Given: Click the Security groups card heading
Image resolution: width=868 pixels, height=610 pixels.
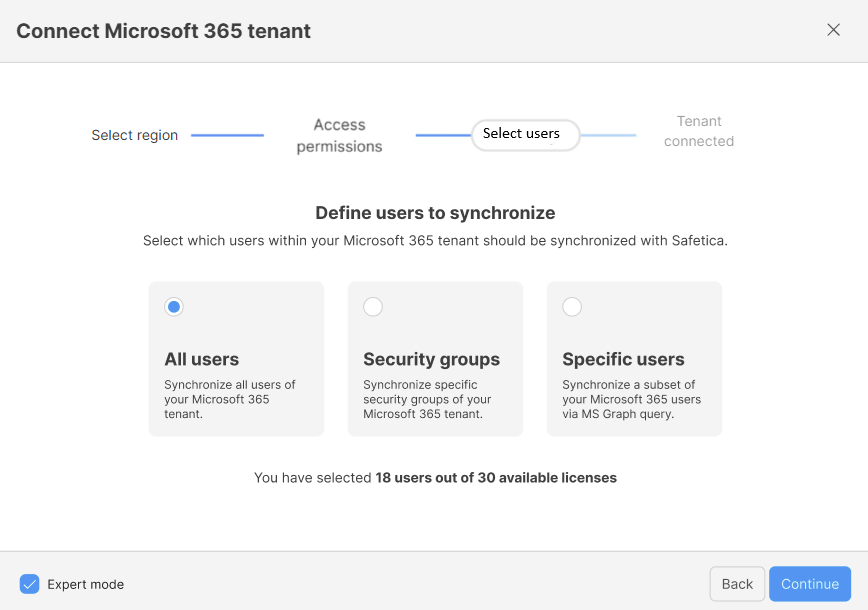Looking at the screenshot, I should pyautogui.click(x=431, y=359).
